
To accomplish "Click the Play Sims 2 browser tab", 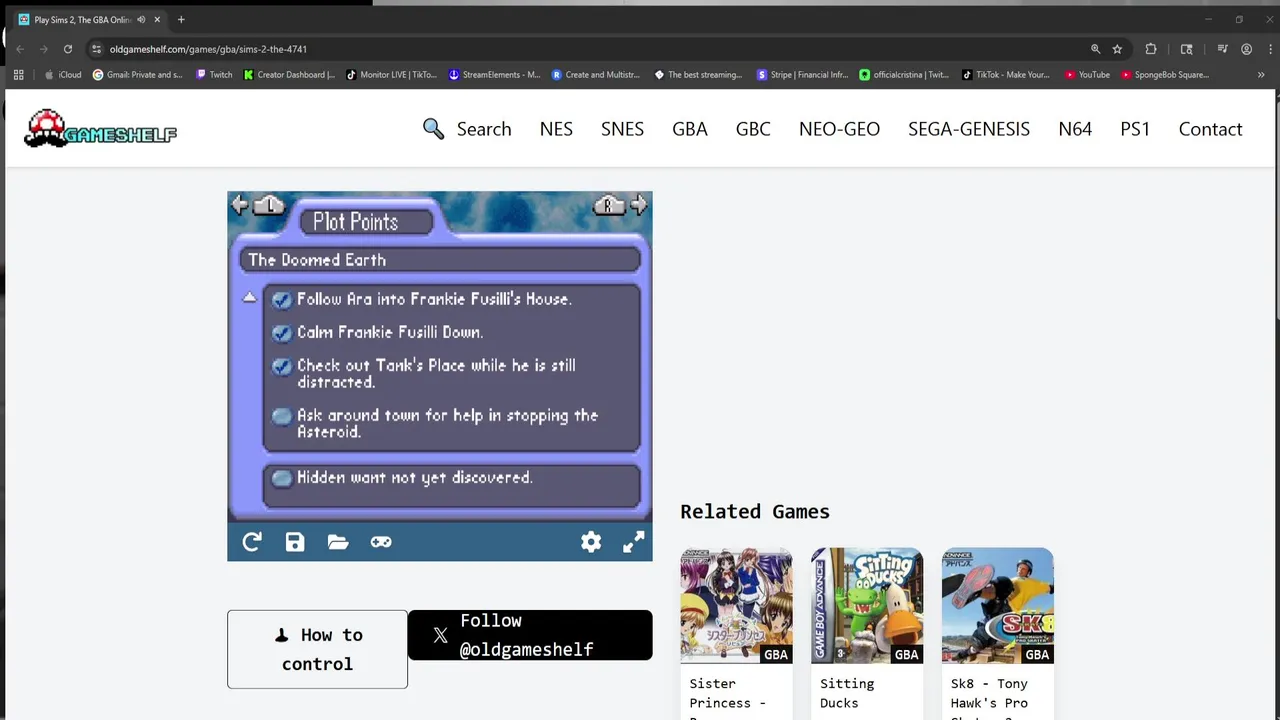I will click(x=90, y=20).
